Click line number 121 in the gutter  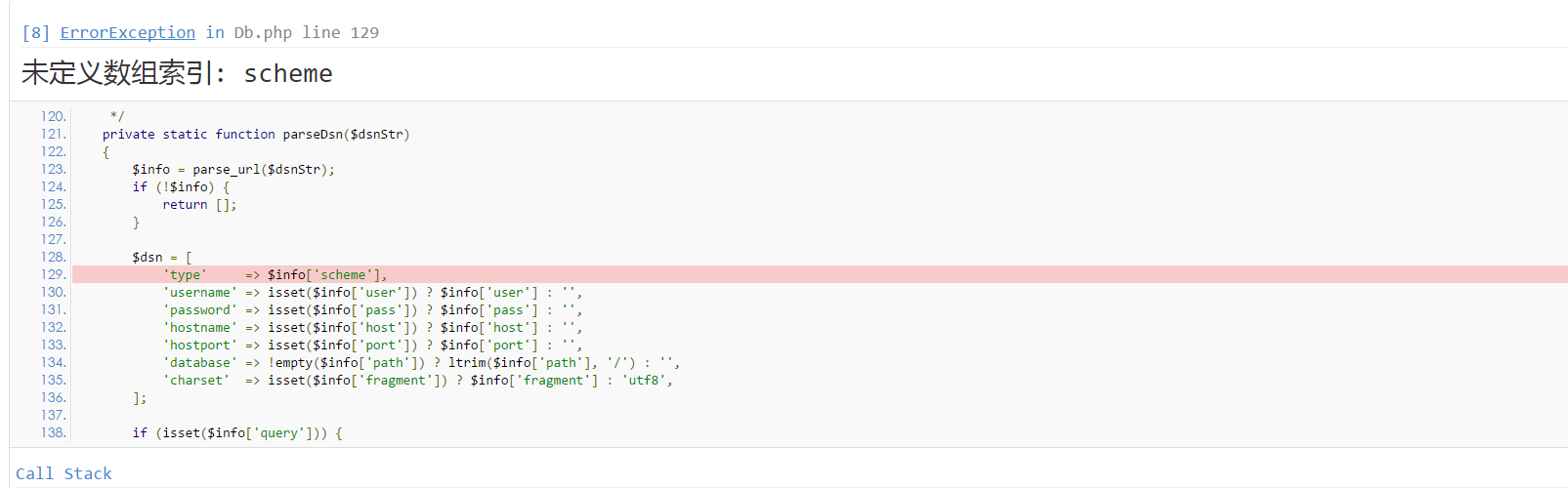tap(54, 135)
